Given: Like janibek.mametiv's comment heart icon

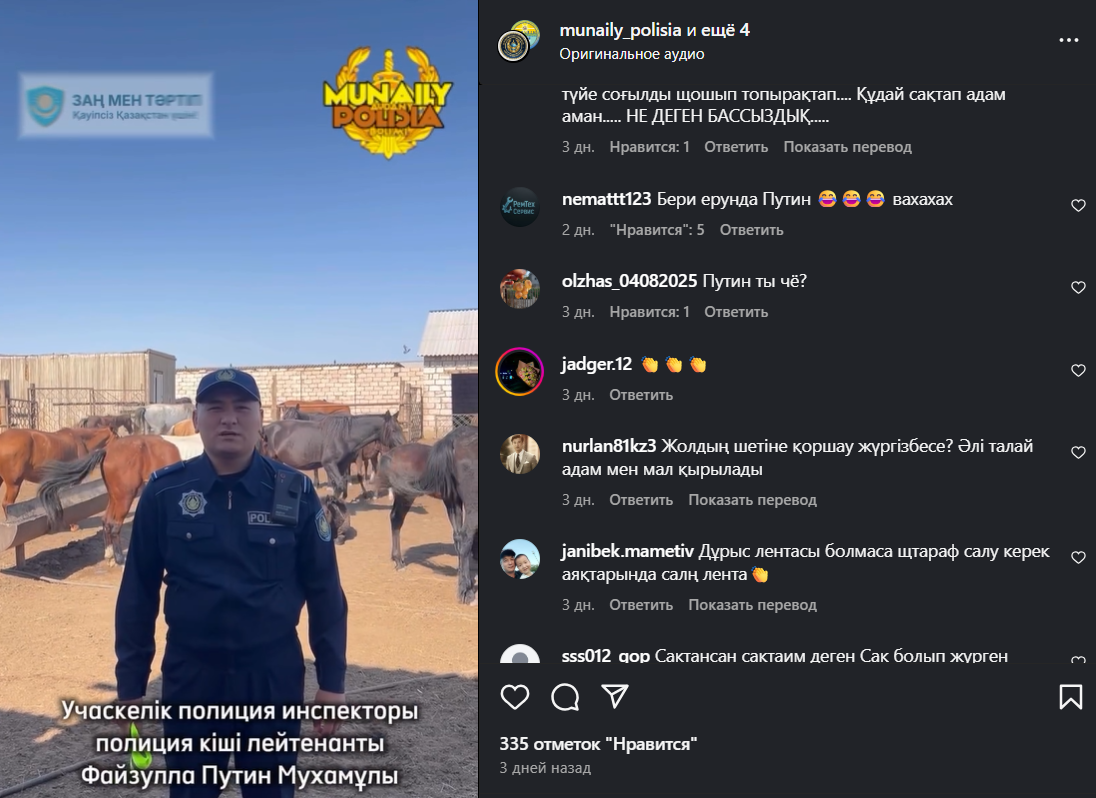Looking at the screenshot, I should point(1078,558).
